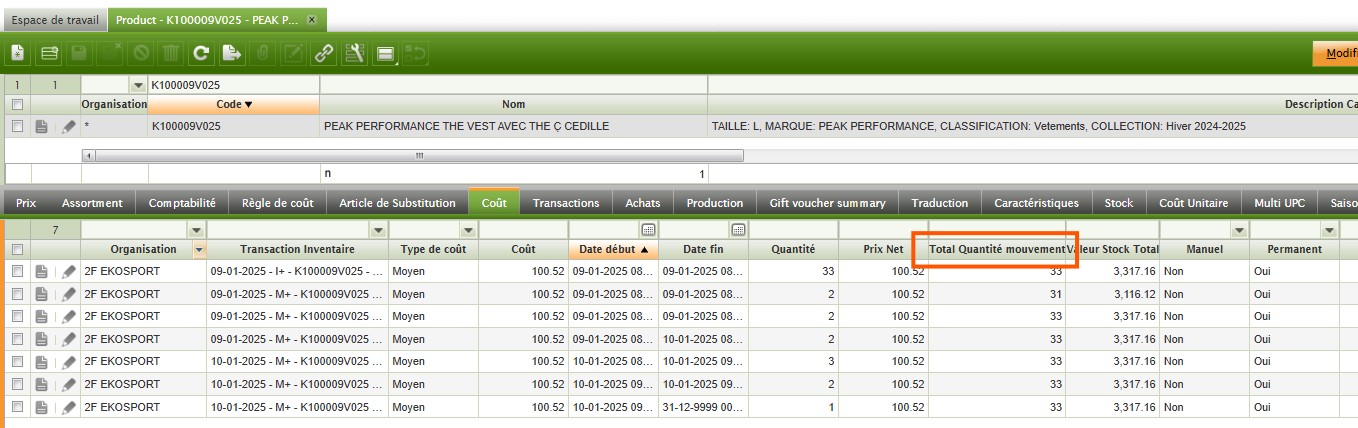Image resolution: width=1358 pixels, height=428 pixels.
Task: Tick the product K100009V025 row checkbox
Action: (x=17, y=127)
